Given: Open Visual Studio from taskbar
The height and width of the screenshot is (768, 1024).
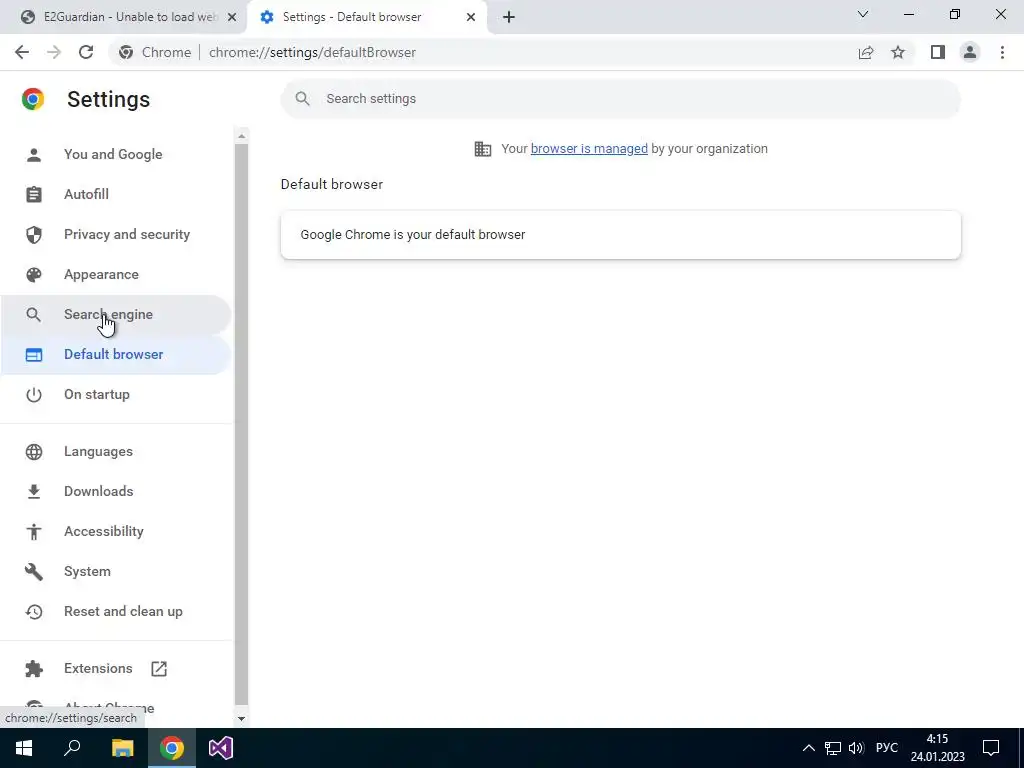Looking at the screenshot, I should [x=221, y=748].
